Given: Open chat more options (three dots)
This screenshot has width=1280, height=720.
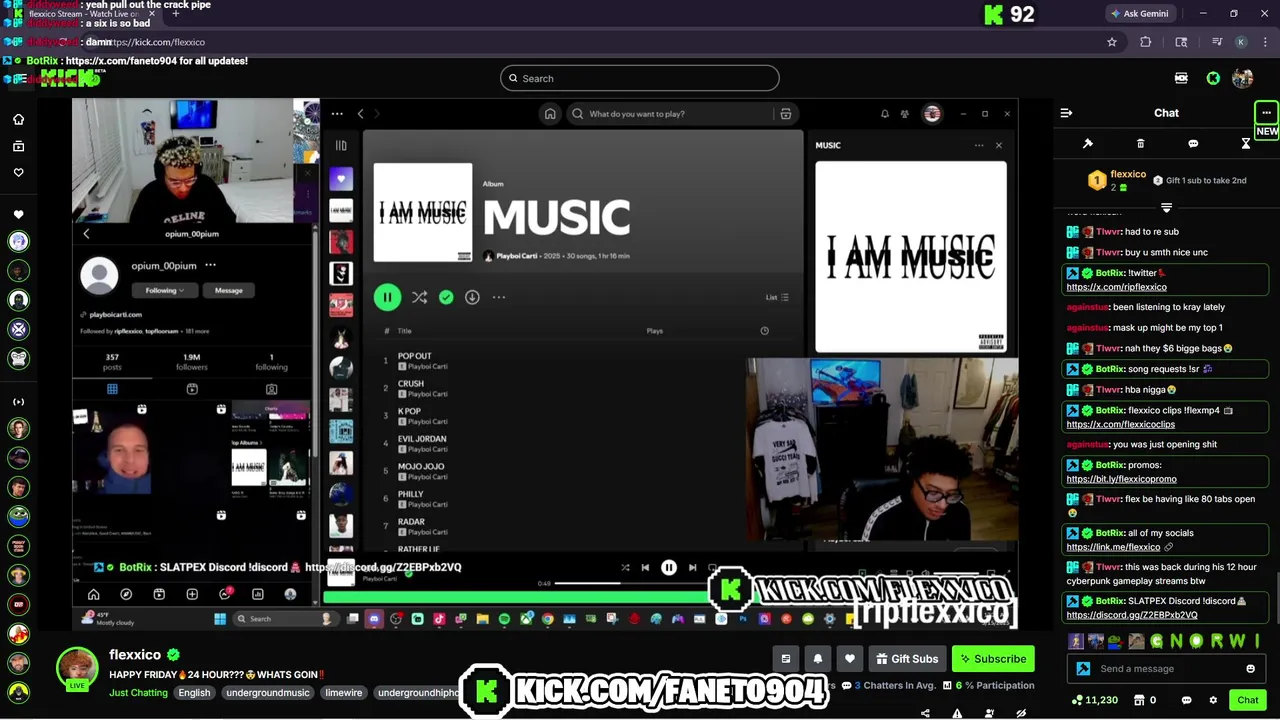Looking at the screenshot, I should (1266, 113).
